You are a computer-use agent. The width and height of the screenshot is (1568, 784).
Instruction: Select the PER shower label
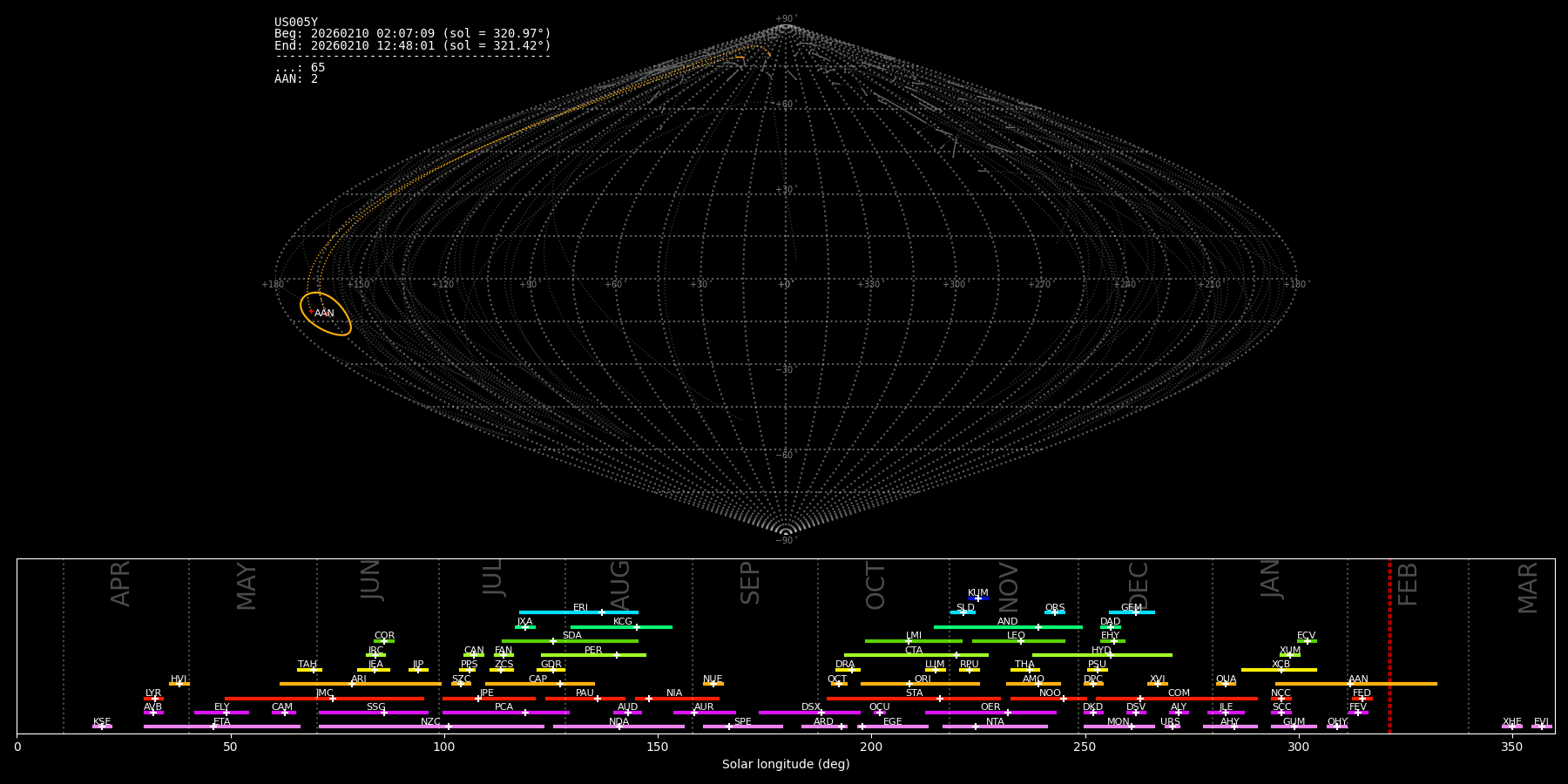click(x=593, y=651)
